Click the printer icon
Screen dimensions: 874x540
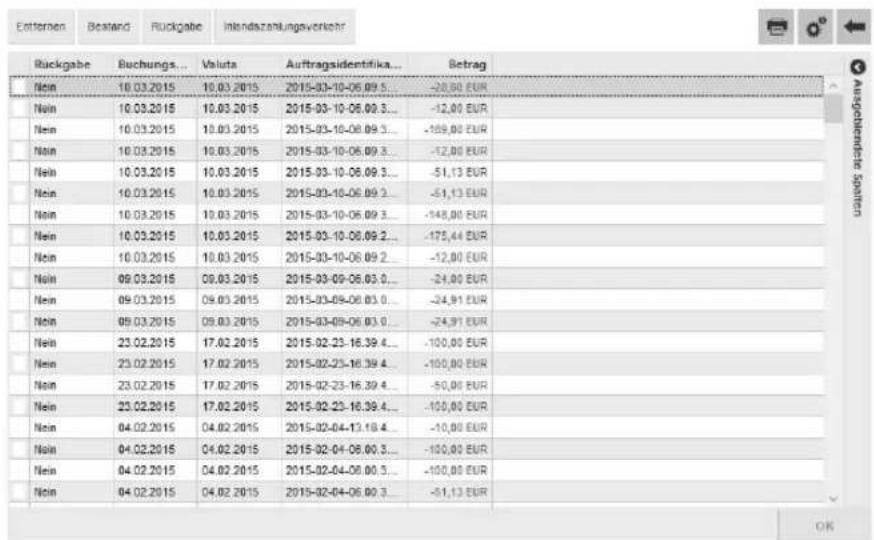(x=776, y=27)
